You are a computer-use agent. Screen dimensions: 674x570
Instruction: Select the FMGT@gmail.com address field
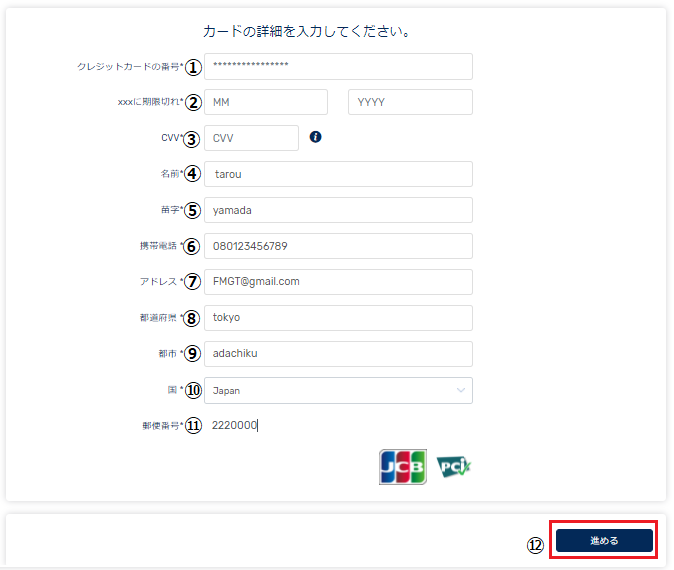point(338,282)
